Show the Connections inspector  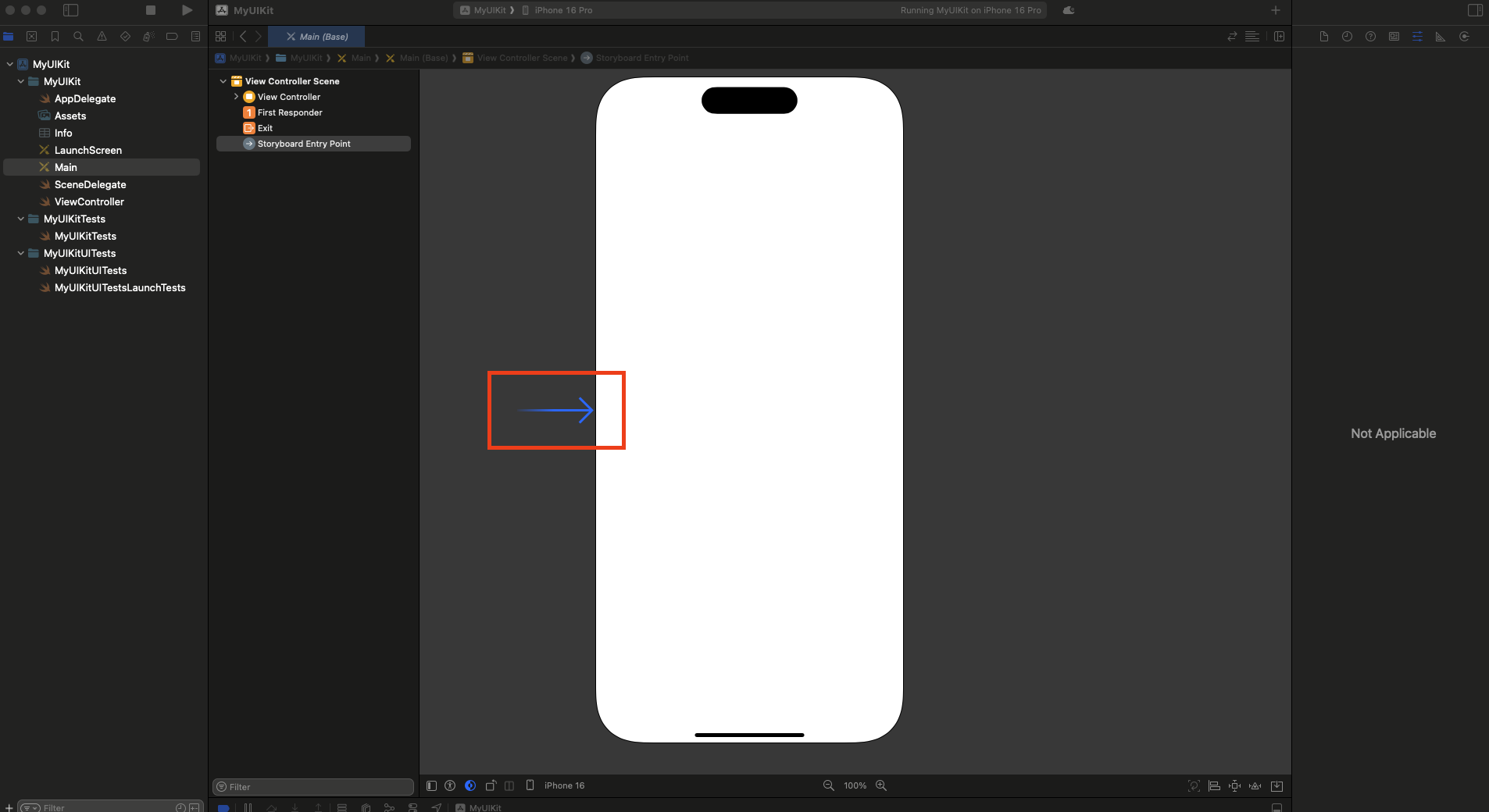click(1465, 37)
